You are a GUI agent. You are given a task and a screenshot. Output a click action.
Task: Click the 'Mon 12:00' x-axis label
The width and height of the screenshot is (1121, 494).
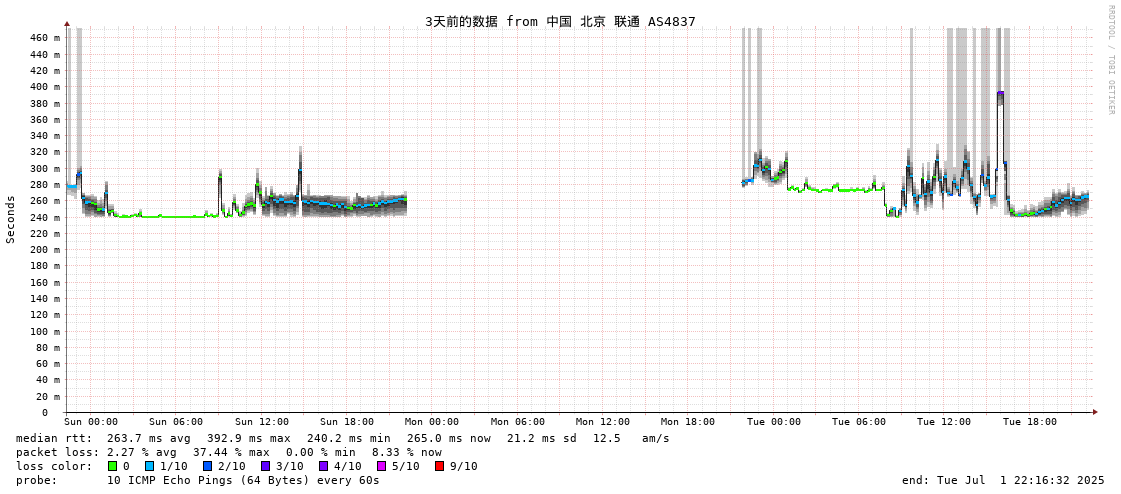click(x=603, y=422)
